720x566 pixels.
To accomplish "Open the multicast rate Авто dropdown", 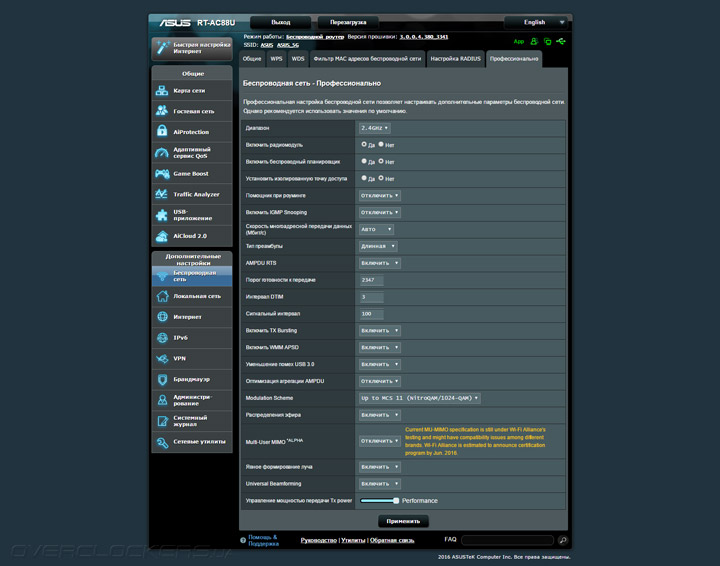I will tap(376, 229).
